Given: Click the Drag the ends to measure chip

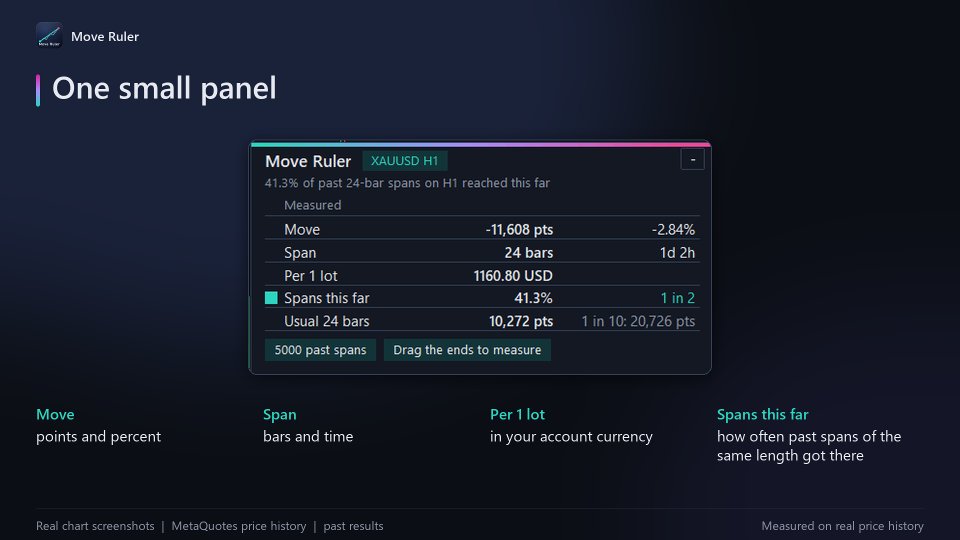Looking at the screenshot, I should tap(467, 350).
